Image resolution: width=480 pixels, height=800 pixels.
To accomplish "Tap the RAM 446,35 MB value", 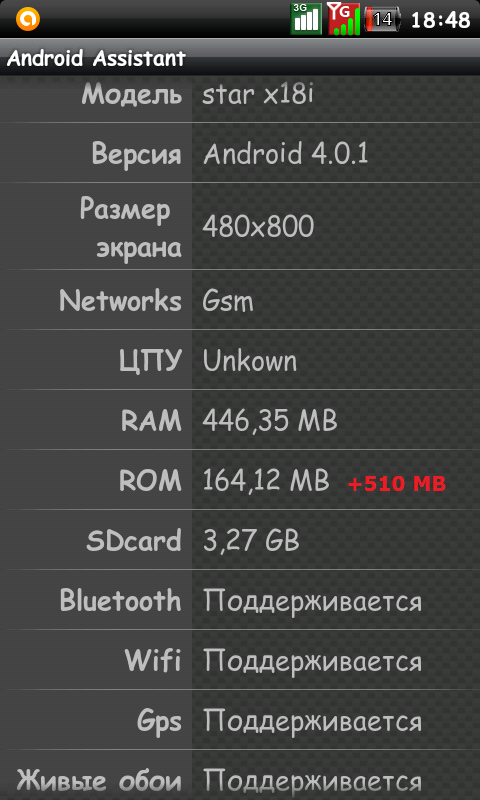I will click(x=270, y=421).
